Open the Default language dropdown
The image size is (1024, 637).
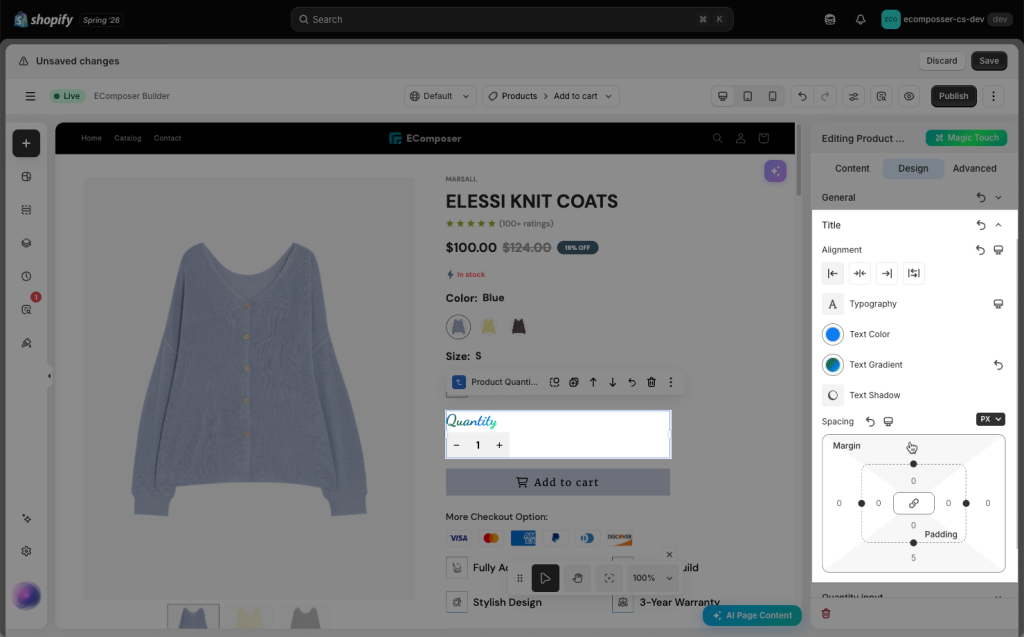440,96
